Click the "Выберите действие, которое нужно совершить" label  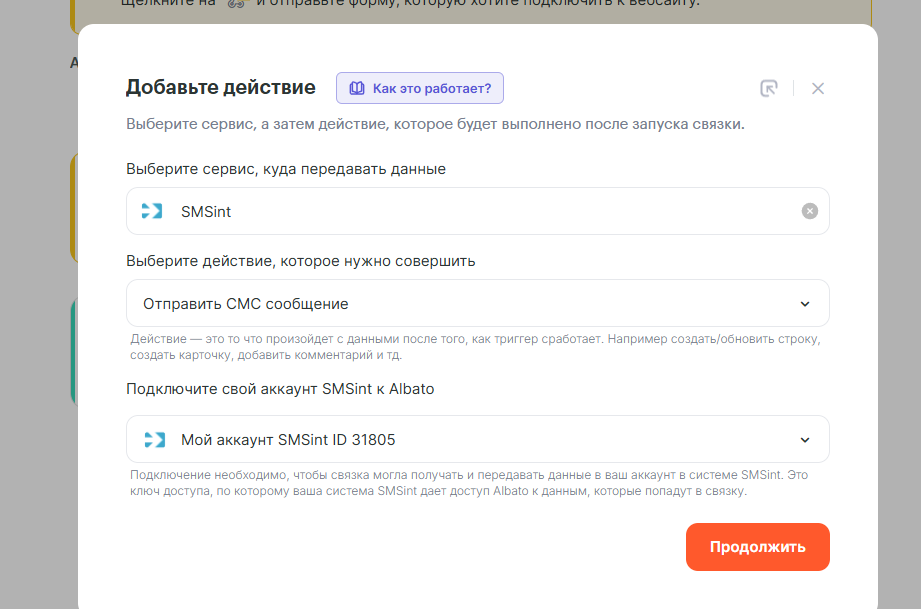click(300, 261)
